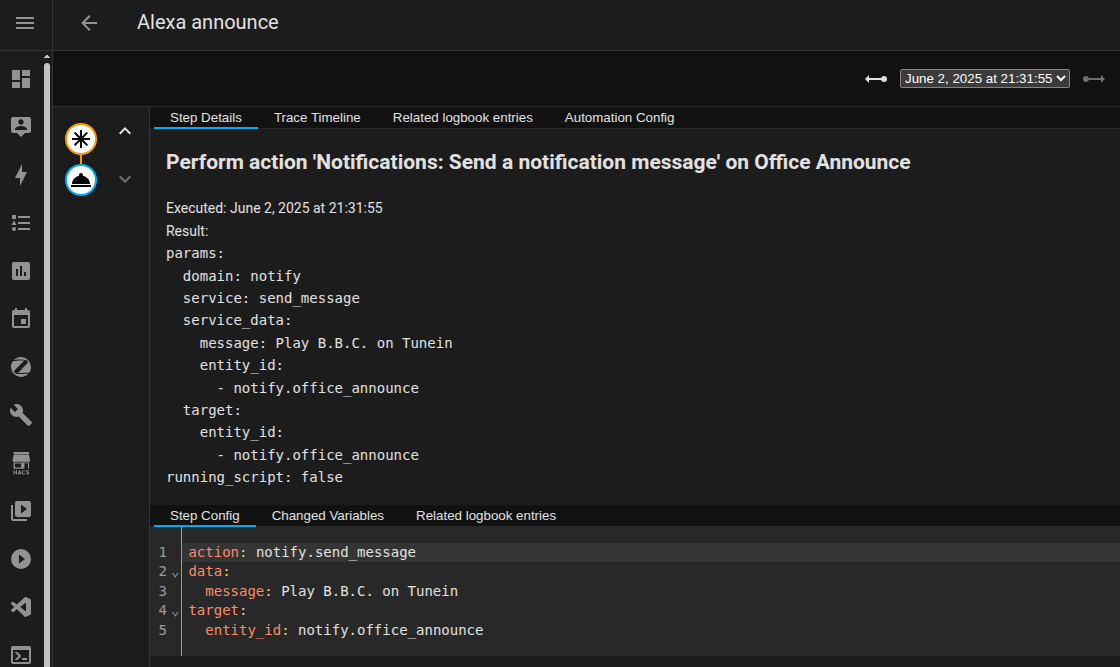Select the trigger asterisk node
The height and width of the screenshot is (667, 1120).
tap(81, 139)
